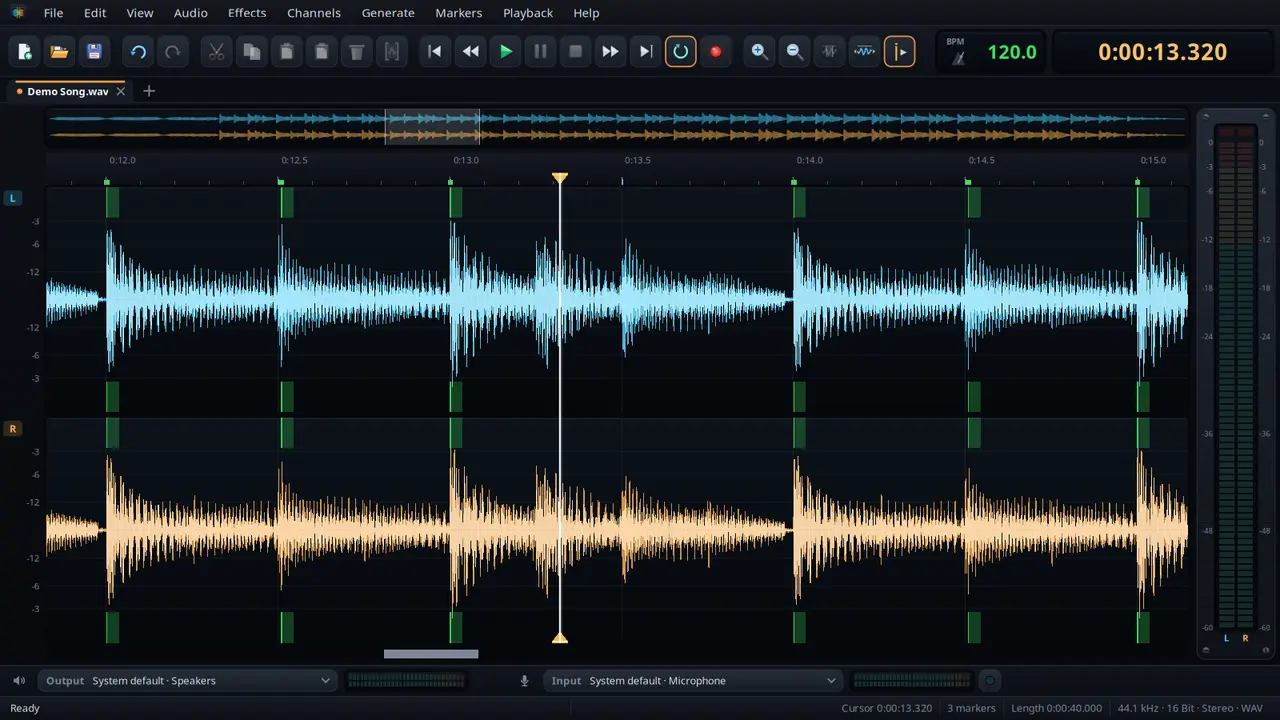Screen dimensions: 1280x720
Task: Jump to start of the track
Action: click(435, 52)
